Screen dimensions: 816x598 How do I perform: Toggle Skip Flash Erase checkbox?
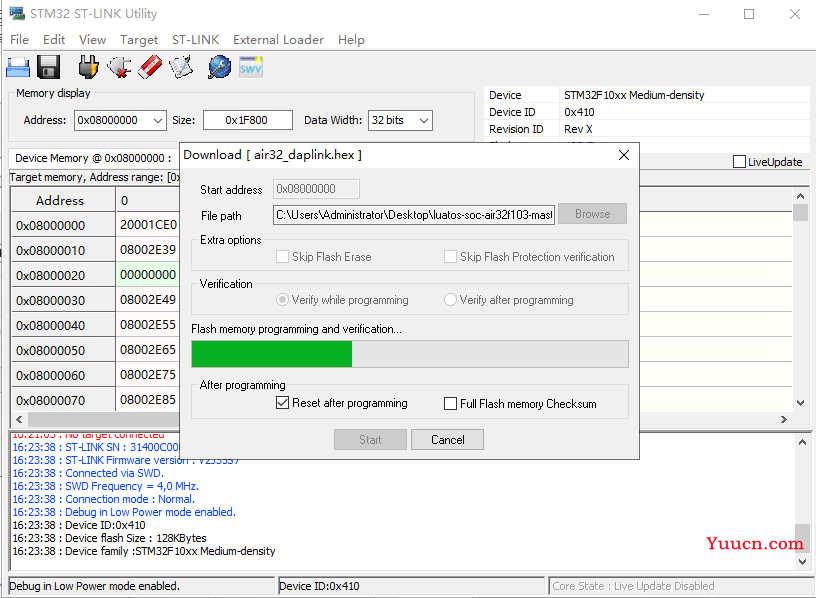pos(283,257)
